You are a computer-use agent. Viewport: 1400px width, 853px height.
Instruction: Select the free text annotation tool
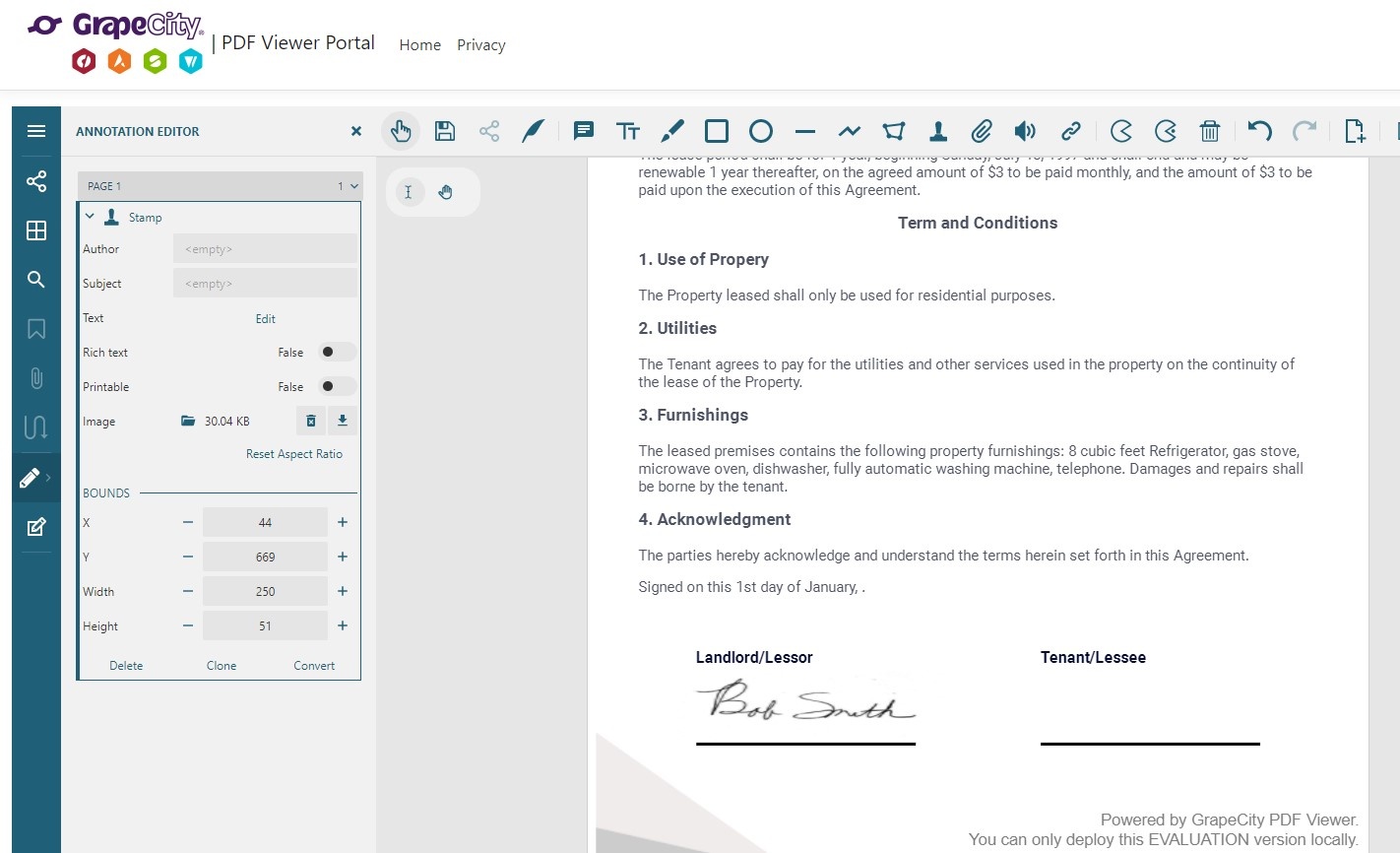click(x=628, y=131)
